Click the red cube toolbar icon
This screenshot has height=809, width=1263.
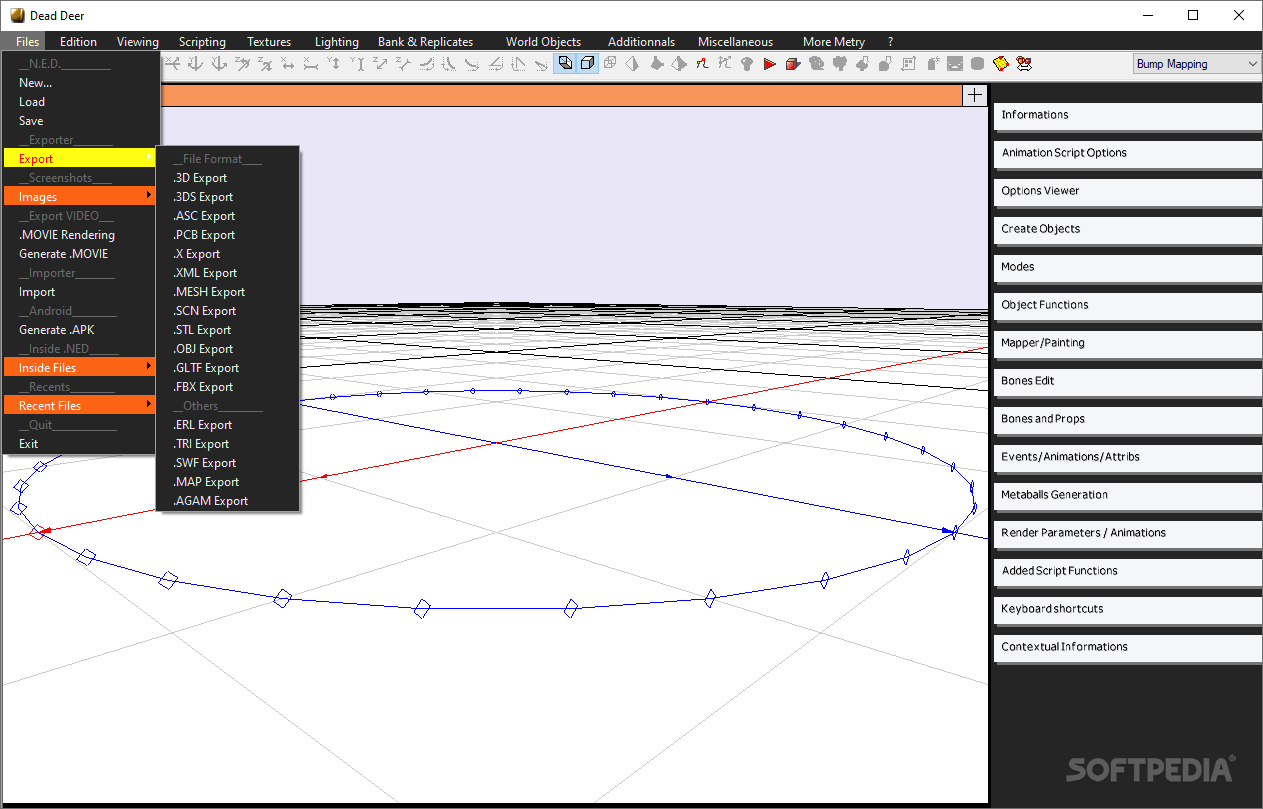tap(793, 63)
